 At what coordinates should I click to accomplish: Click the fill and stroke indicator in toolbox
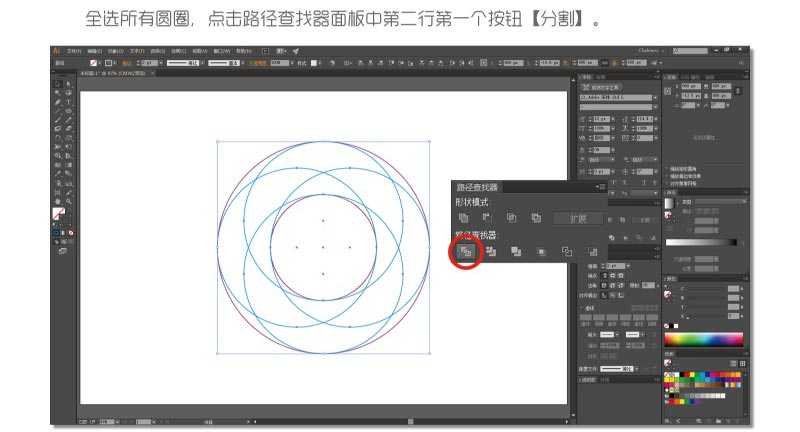(59, 214)
